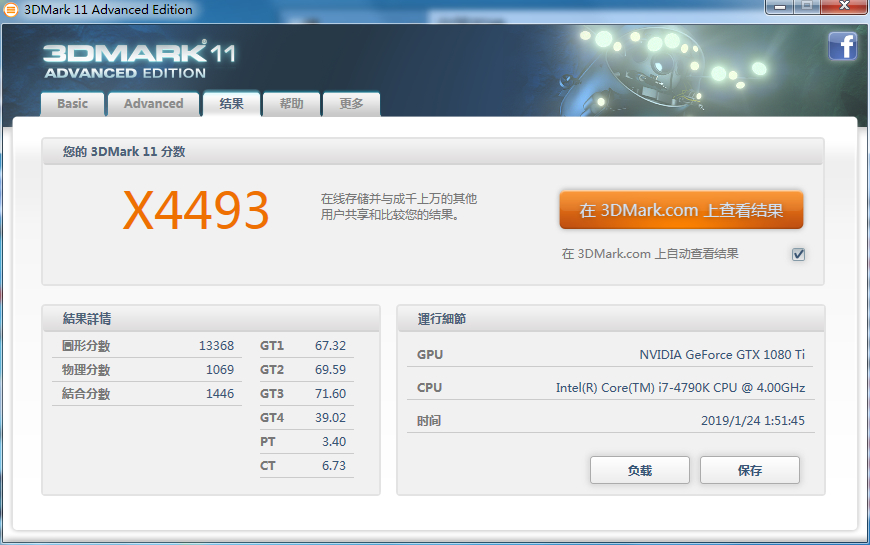Click the PT value 3.40
The height and width of the screenshot is (545, 870).
[x=333, y=442]
